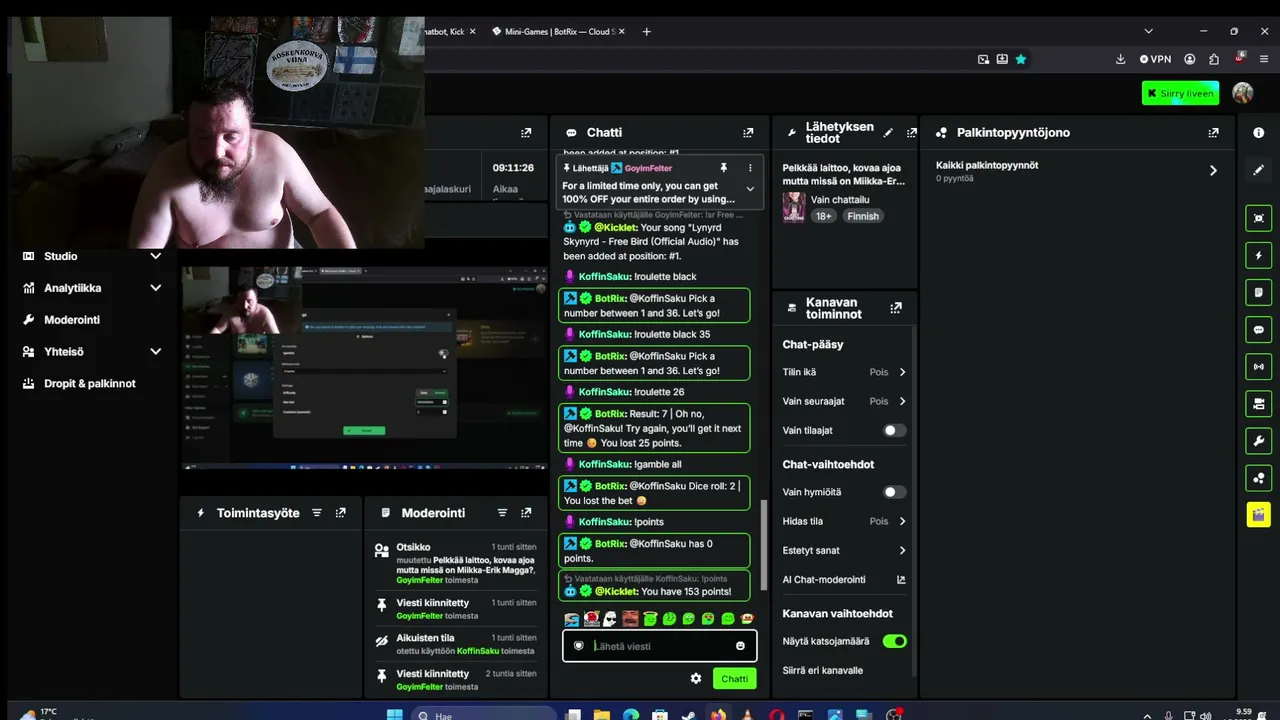The image size is (1280, 720).
Task: Click the info icon in right sidebar
Action: 1258,132
